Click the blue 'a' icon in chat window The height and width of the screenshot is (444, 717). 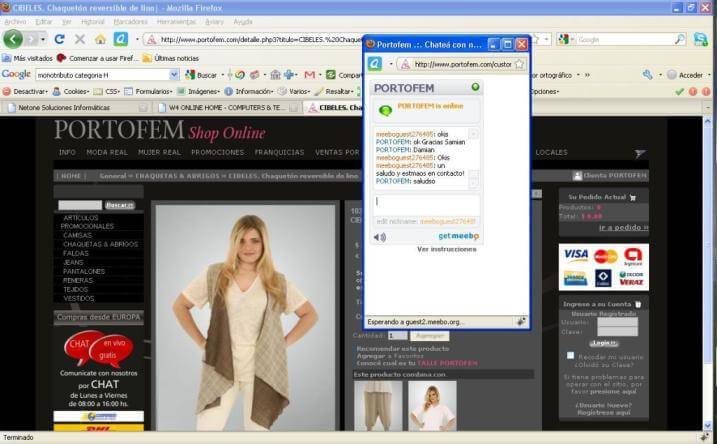[375, 64]
